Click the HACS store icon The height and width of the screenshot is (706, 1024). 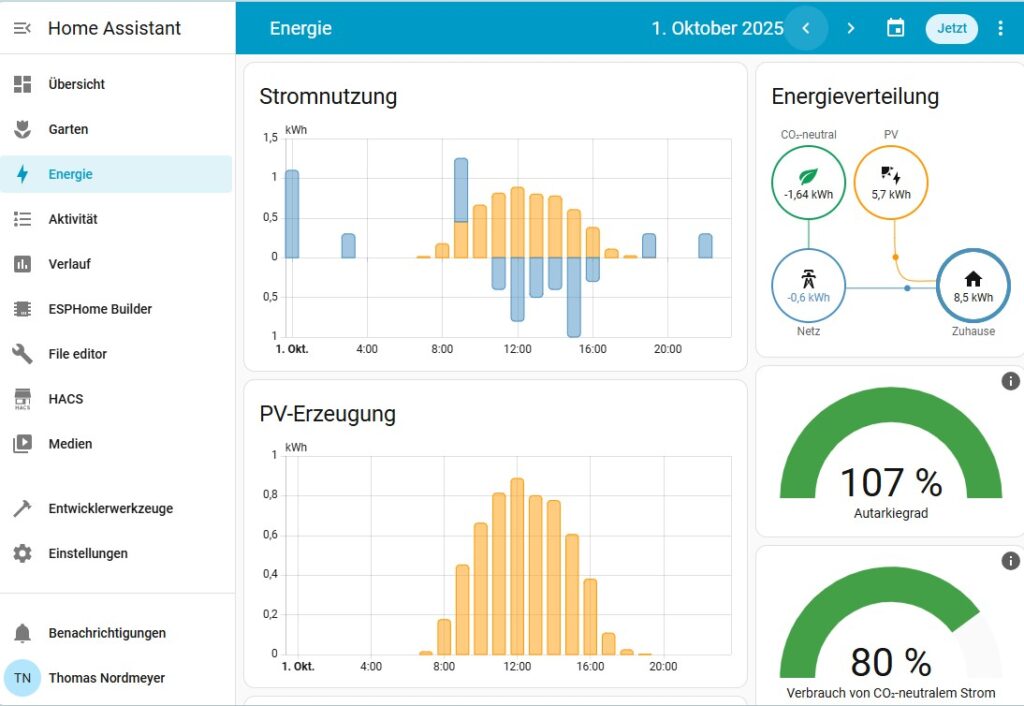(x=22, y=399)
